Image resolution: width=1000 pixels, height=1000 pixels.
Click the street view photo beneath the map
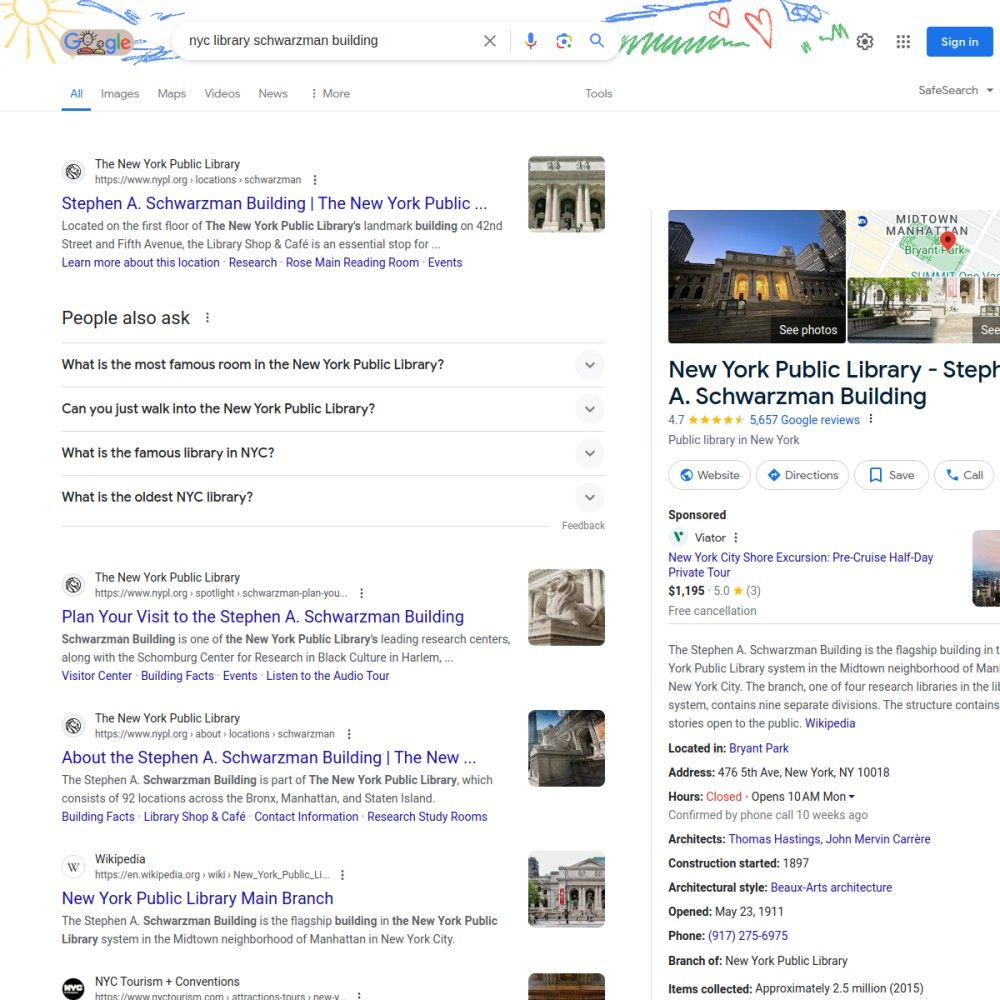(923, 311)
